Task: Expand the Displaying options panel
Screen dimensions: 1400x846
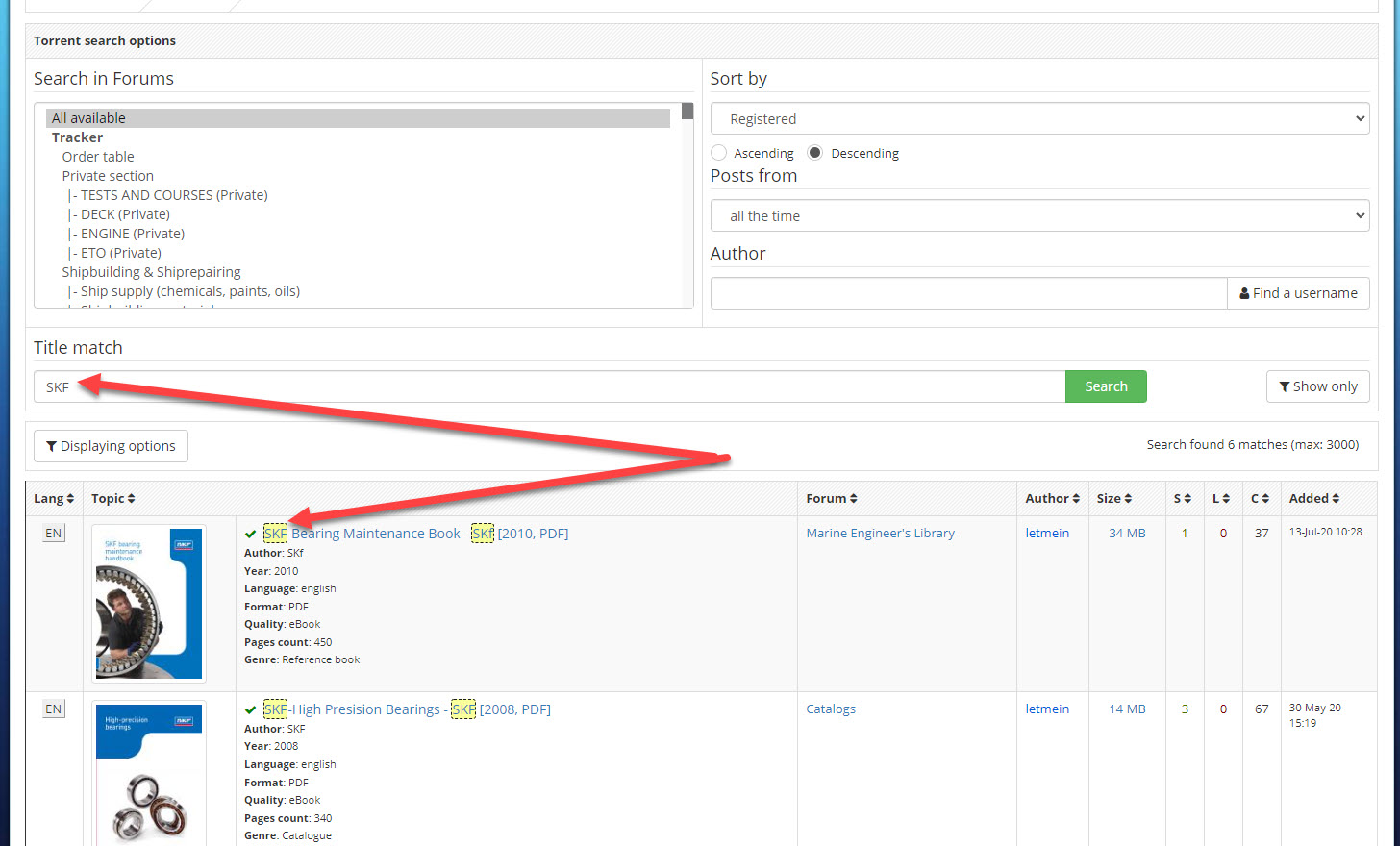Action: click(111, 446)
